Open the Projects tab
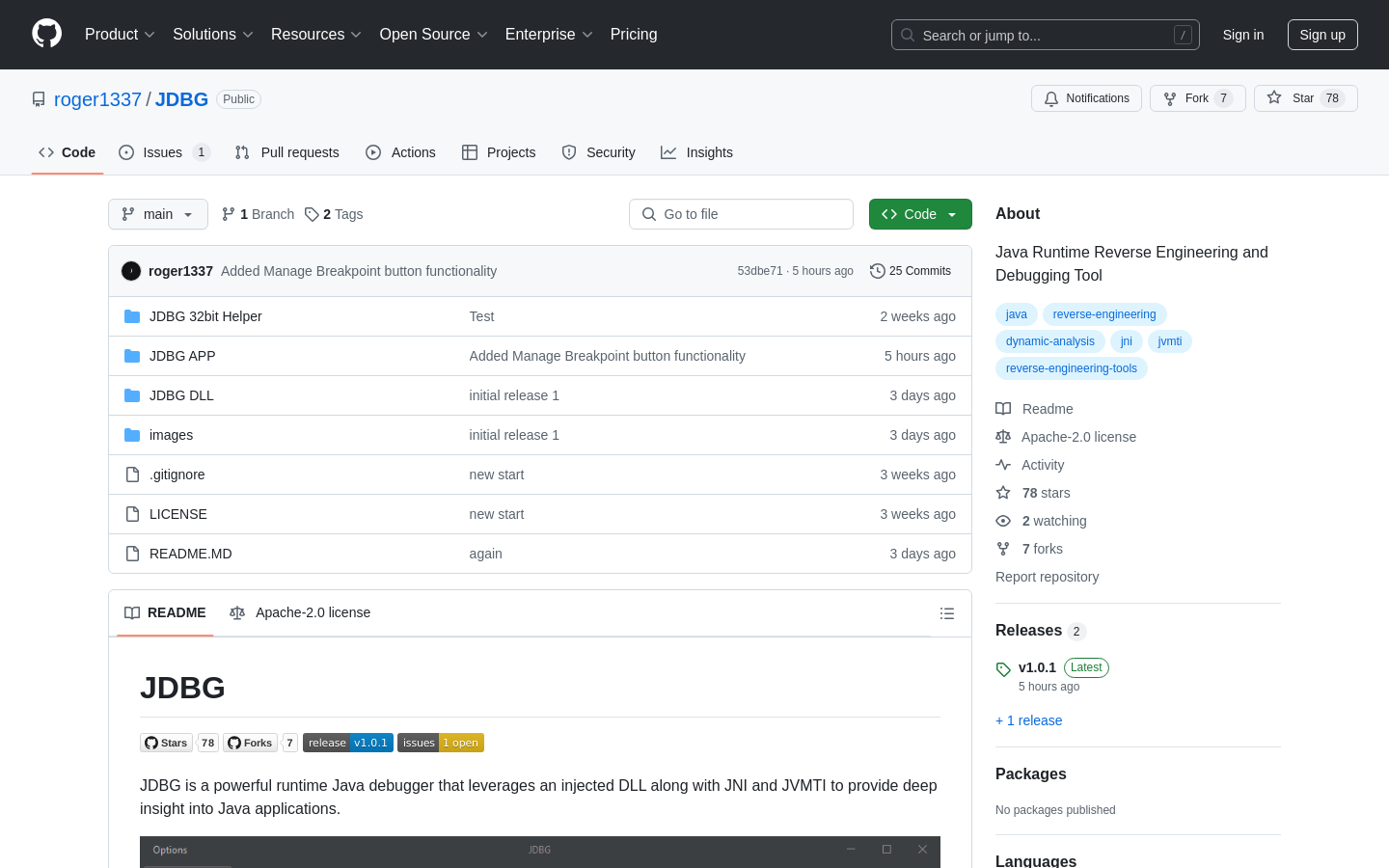 coord(499,152)
